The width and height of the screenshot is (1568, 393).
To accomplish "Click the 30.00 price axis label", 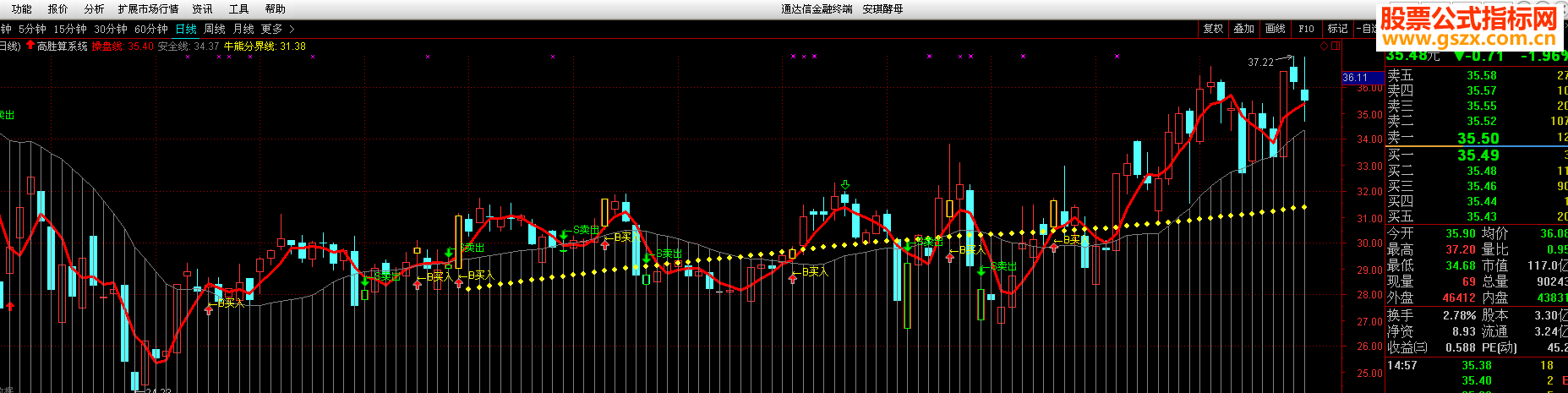I will (x=1369, y=243).
